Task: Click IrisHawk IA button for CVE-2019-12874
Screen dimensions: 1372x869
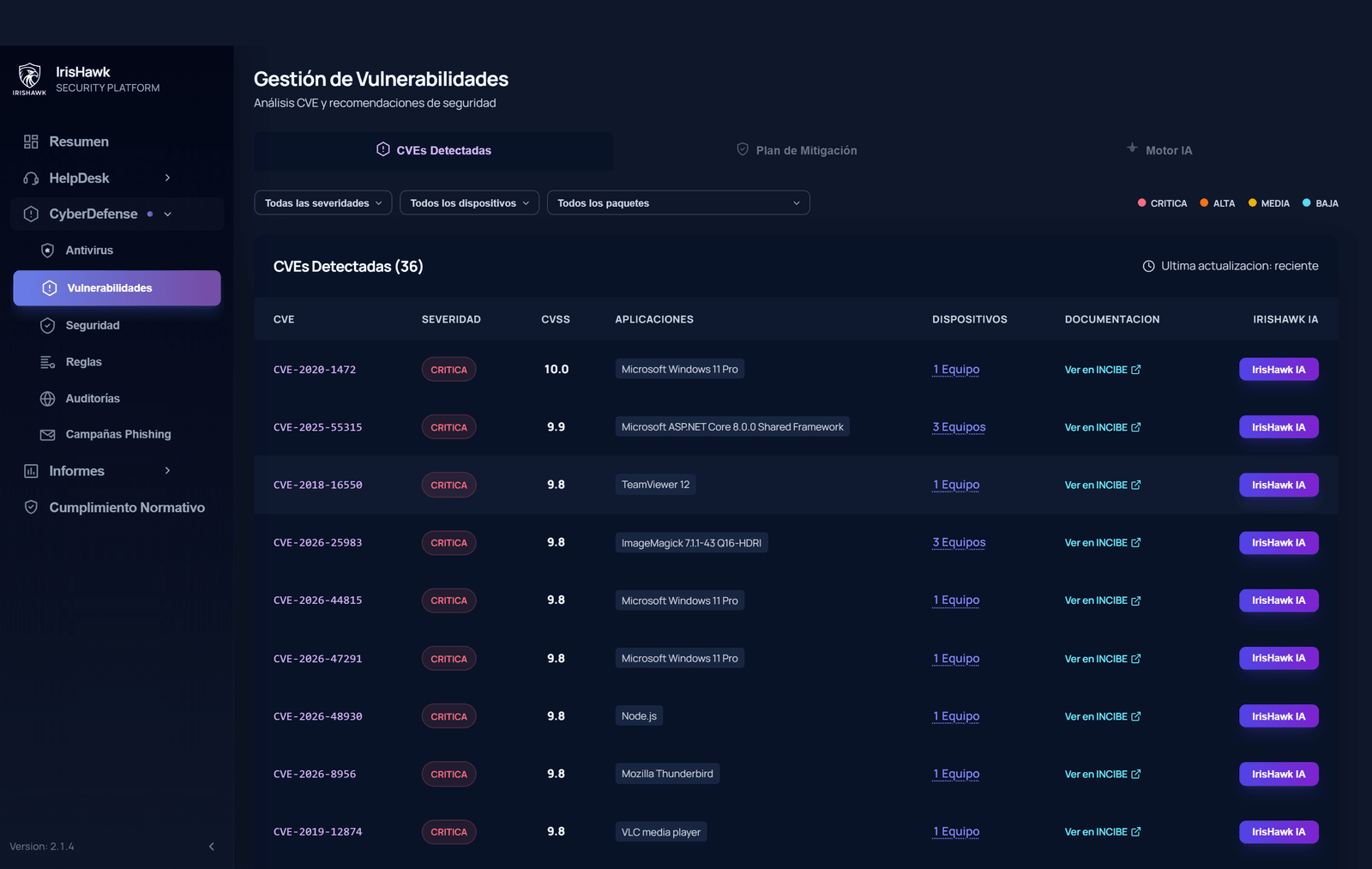Action: pyautogui.click(x=1279, y=832)
